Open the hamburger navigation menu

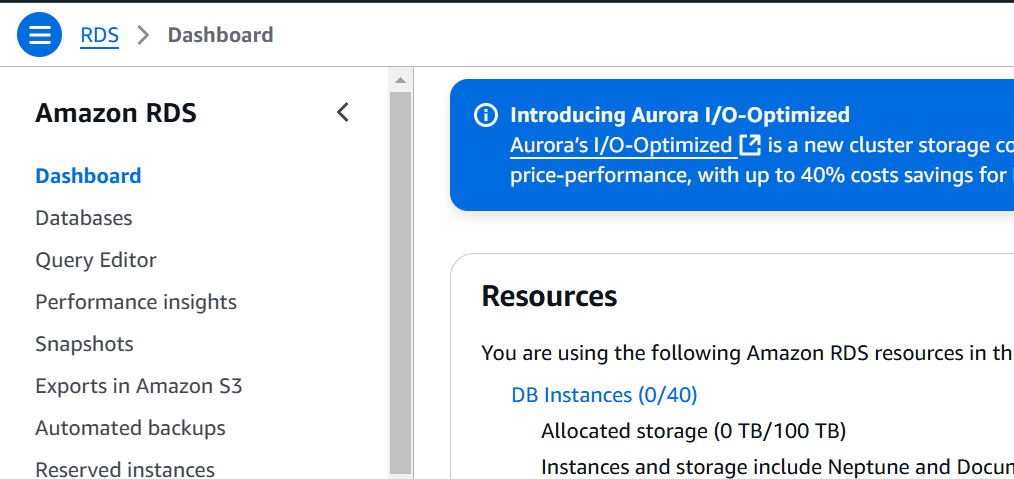coord(39,34)
